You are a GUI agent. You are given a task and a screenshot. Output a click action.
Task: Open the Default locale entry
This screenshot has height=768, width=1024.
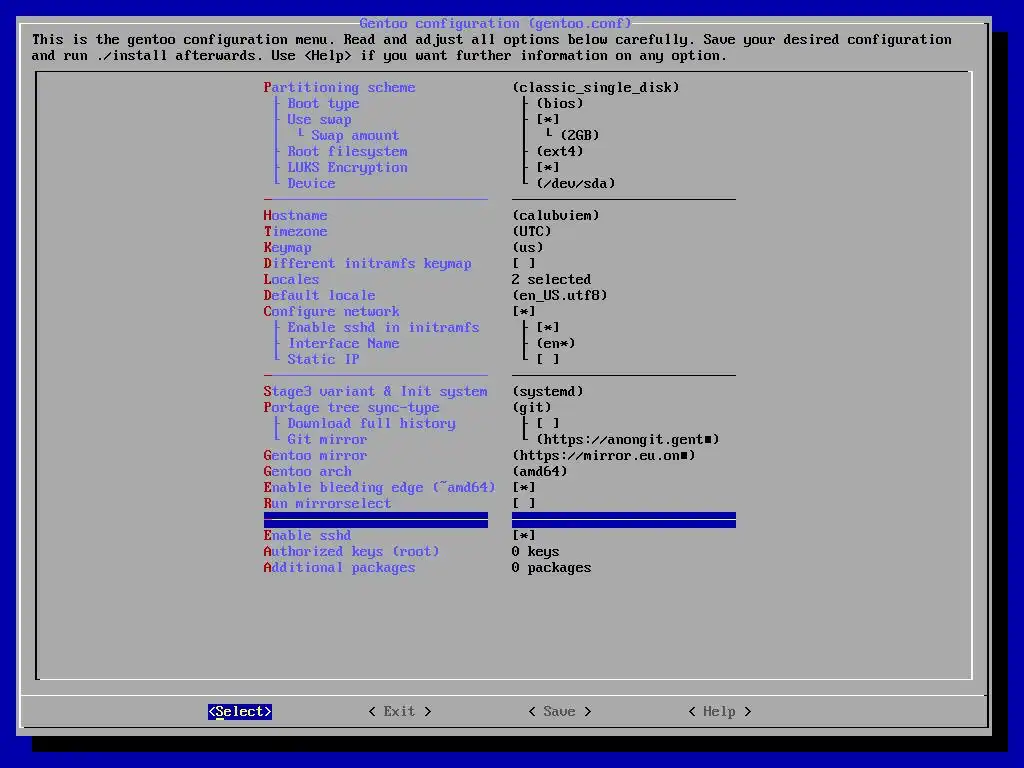pos(319,295)
